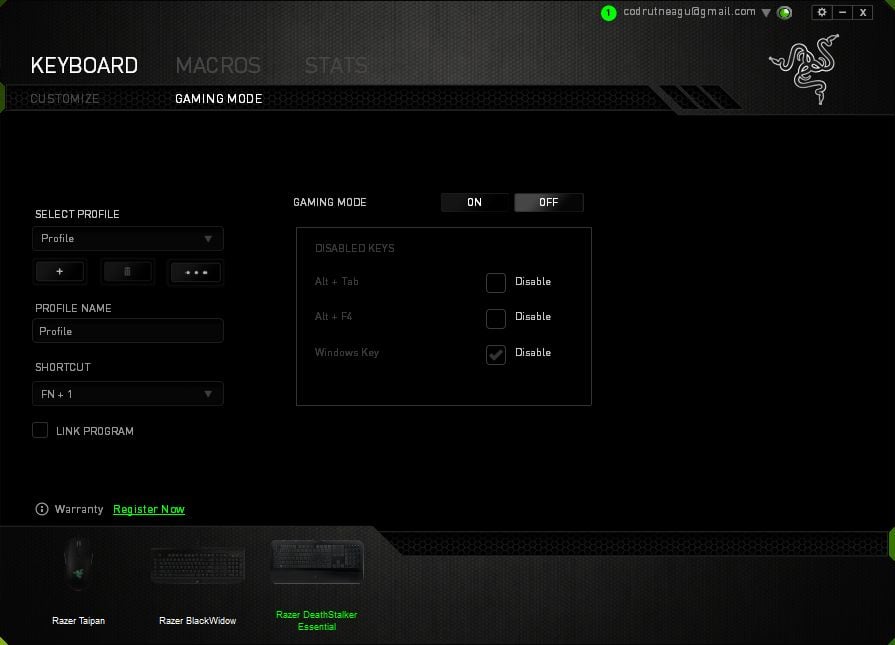Screen dimensions: 895x645
Task: Click the green notification badge beside the email
Action: coord(608,13)
